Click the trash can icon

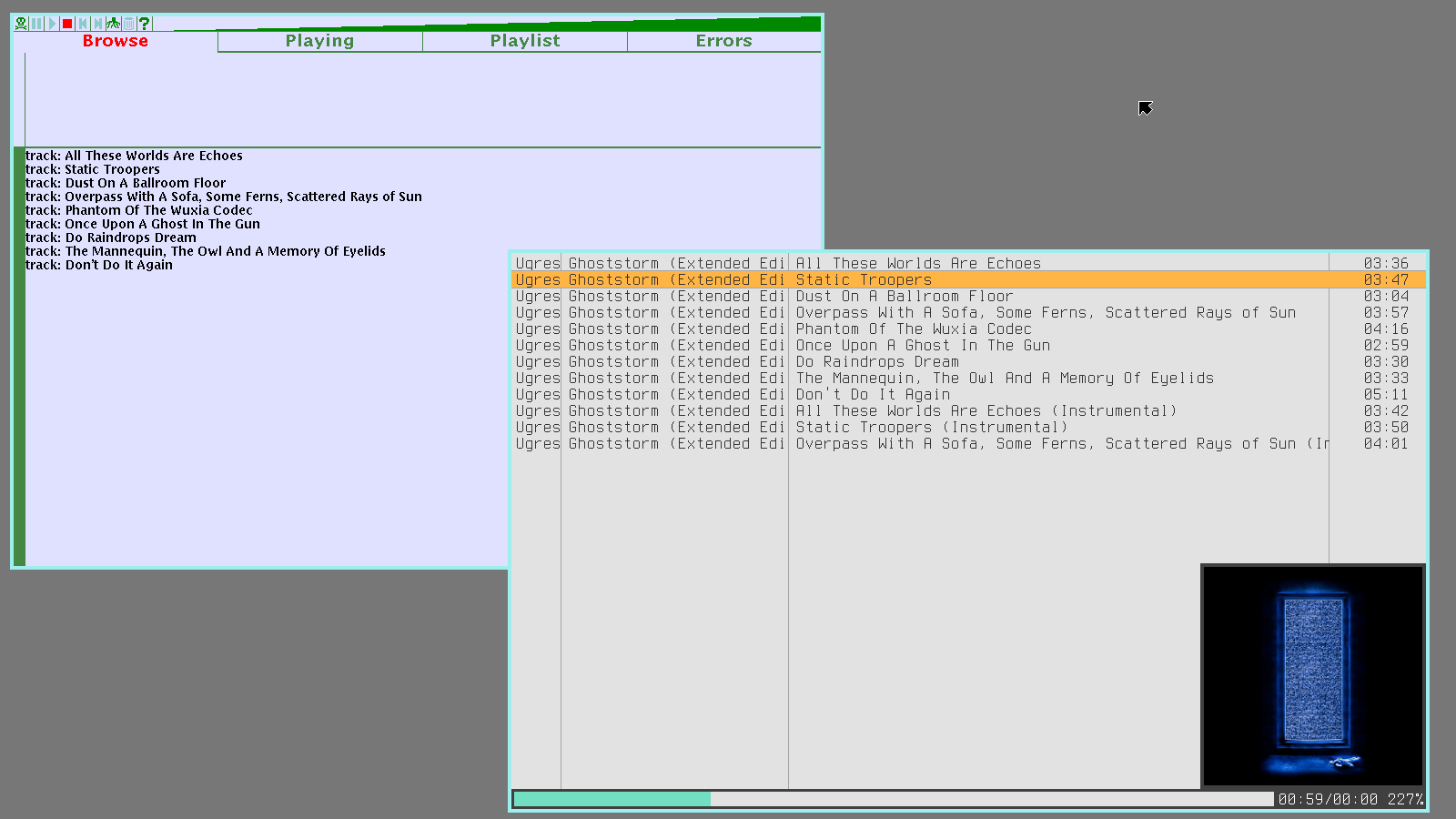coord(128,24)
